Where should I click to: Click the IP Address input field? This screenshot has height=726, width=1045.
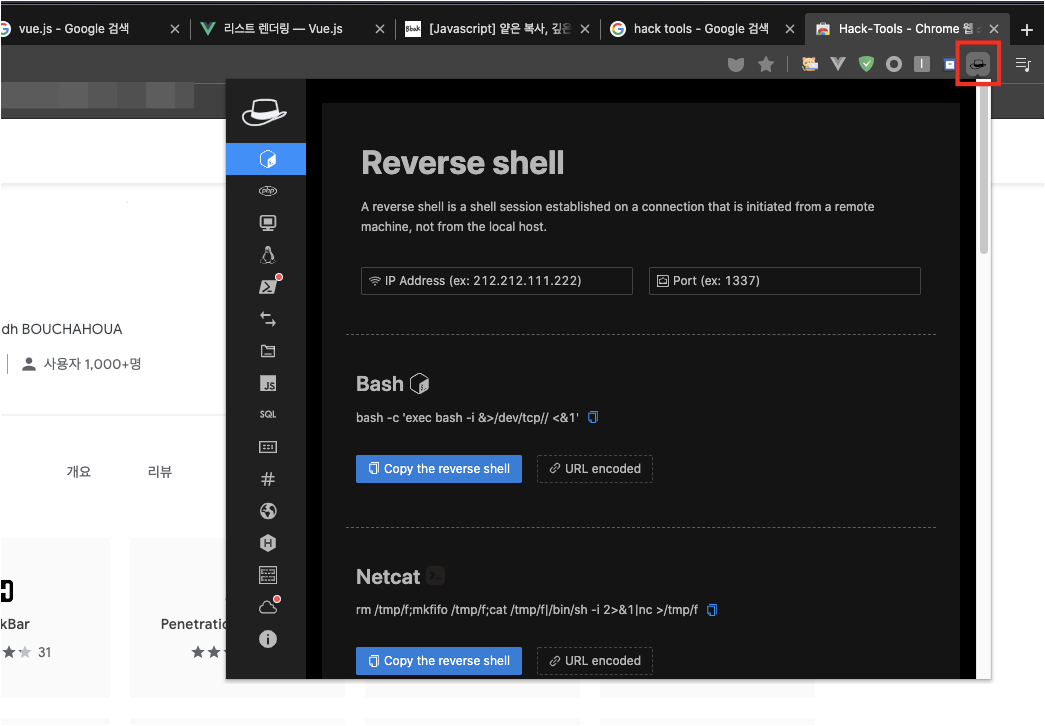coord(497,281)
